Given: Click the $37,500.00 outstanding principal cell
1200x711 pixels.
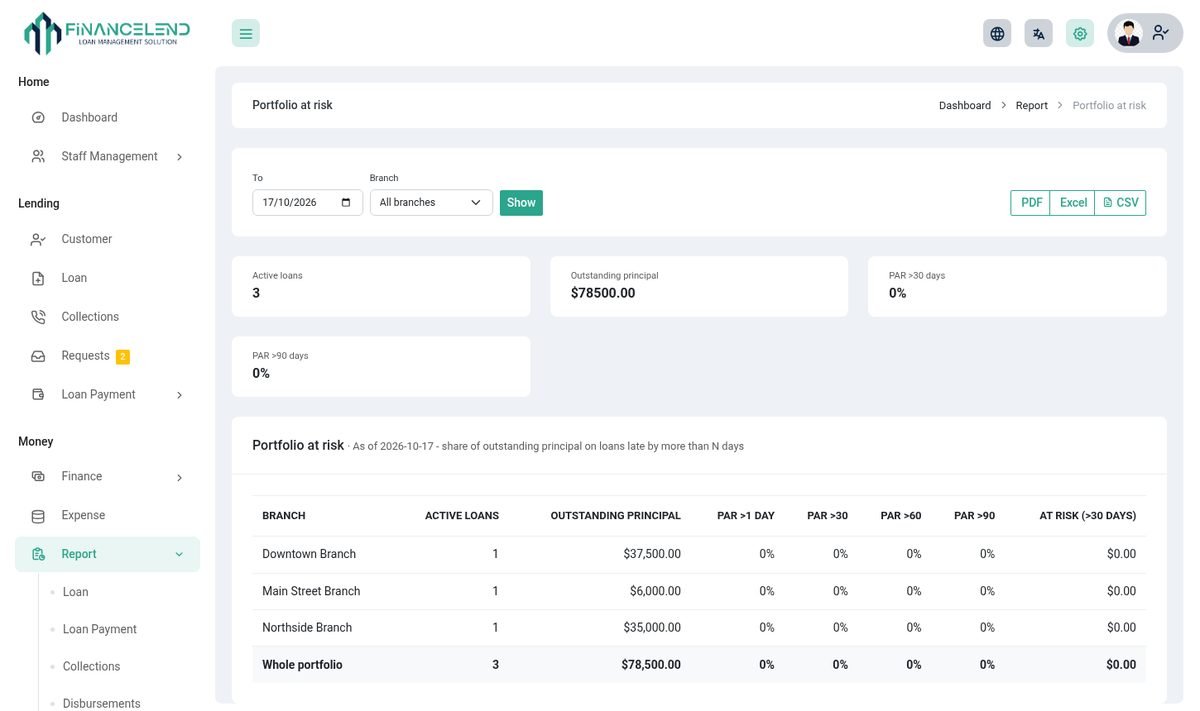Looking at the screenshot, I should tap(652, 554).
